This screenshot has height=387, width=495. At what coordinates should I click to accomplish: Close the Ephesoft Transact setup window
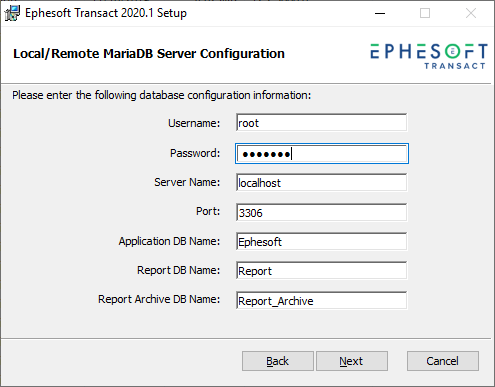point(471,13)
